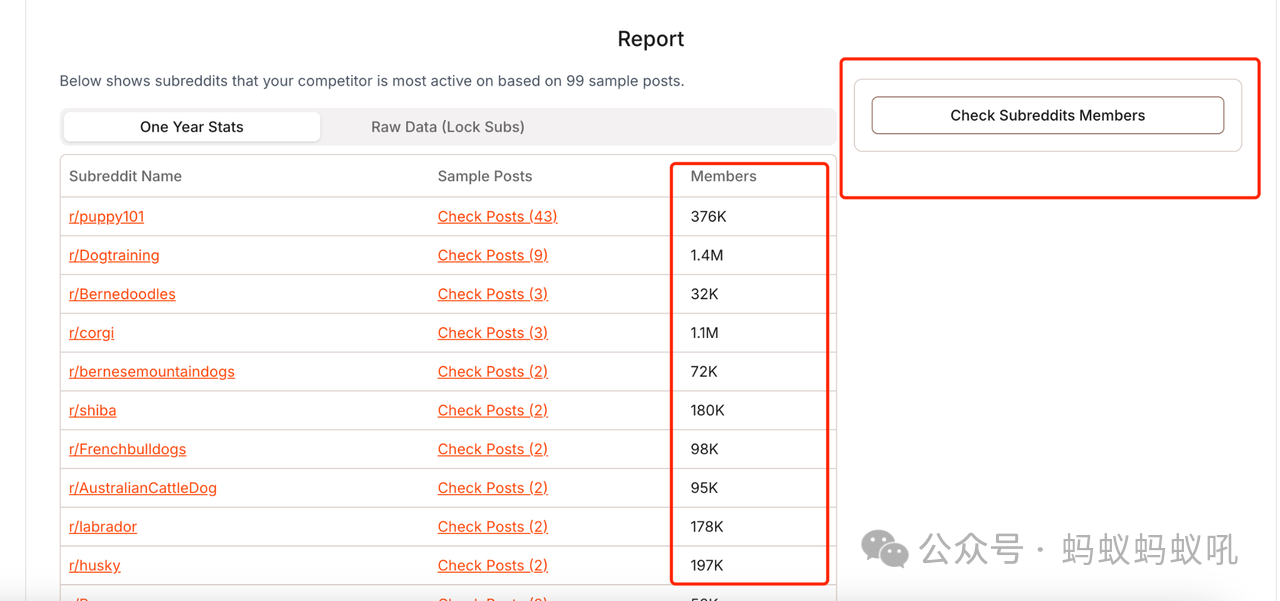
Task: Switch to the One Year Stats tab
Action: pyautogui.click(x=191, y=127)
